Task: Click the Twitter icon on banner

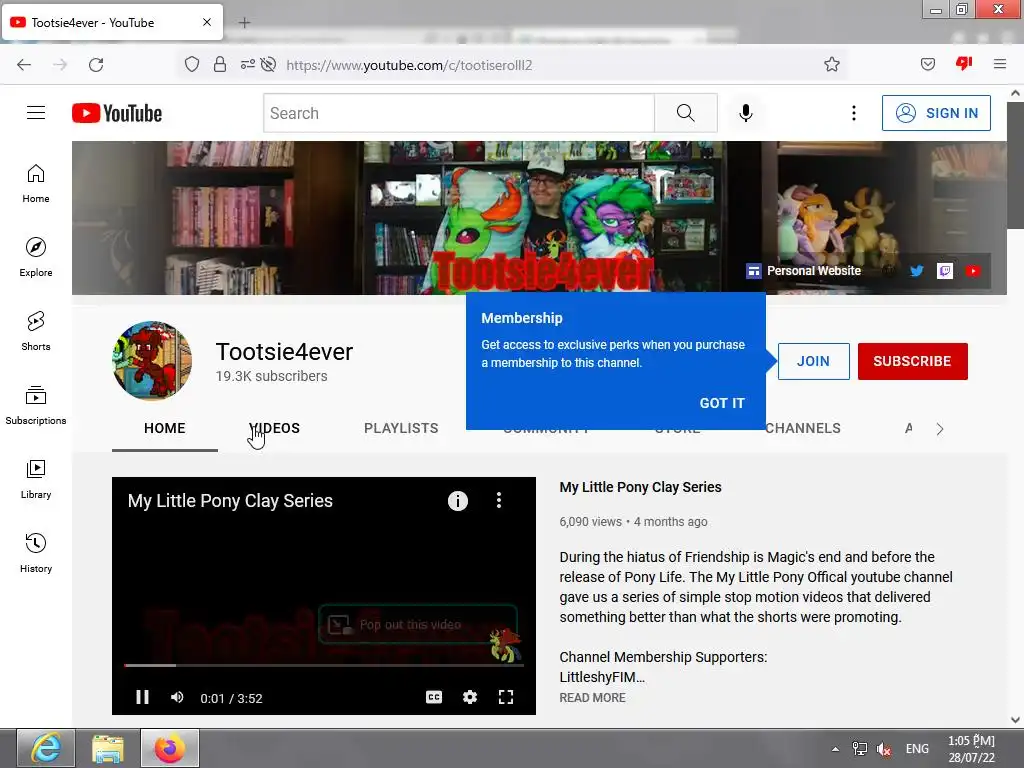Action: (x=917, y=270)
